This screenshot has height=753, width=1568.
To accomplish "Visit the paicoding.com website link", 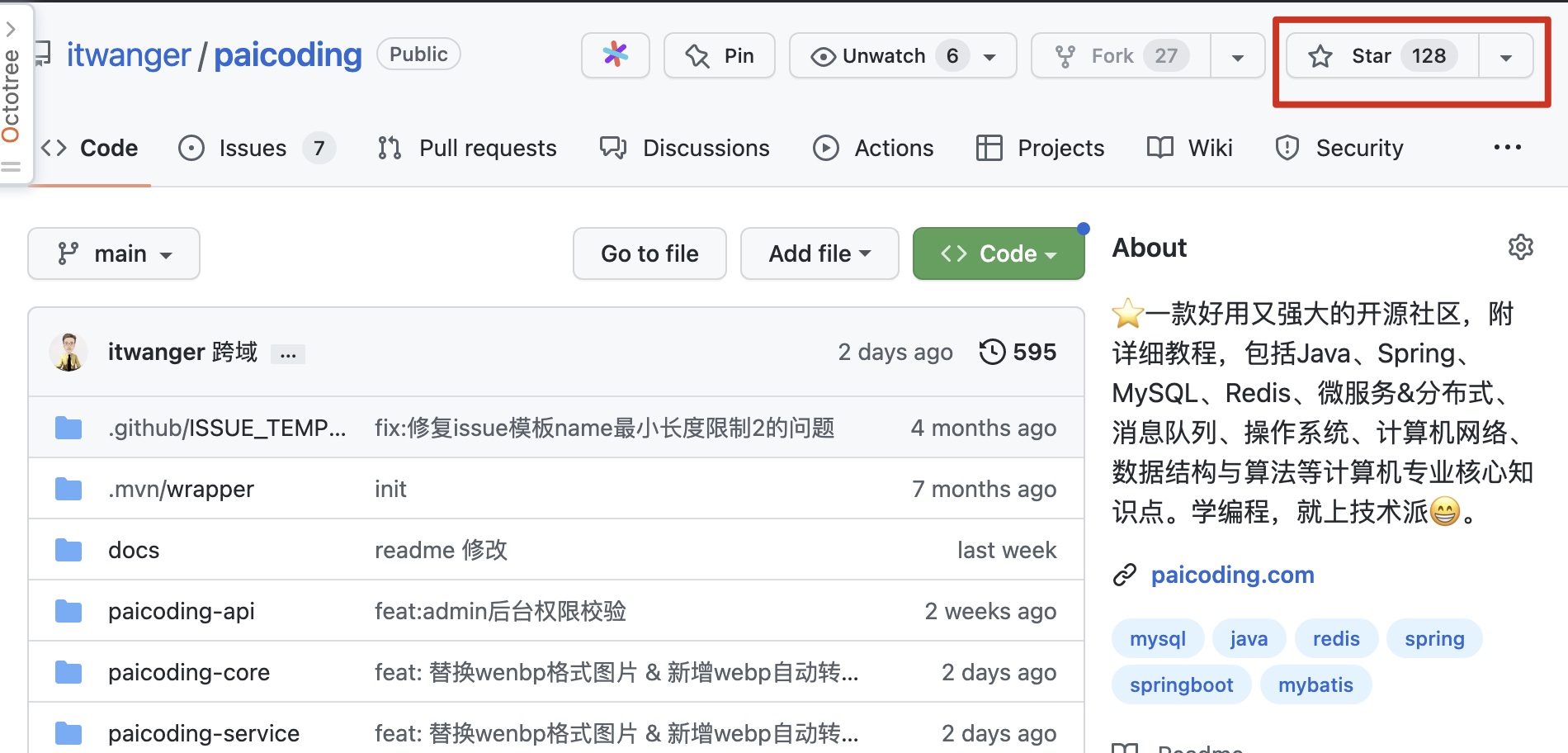I will (x=1232, y=575).
